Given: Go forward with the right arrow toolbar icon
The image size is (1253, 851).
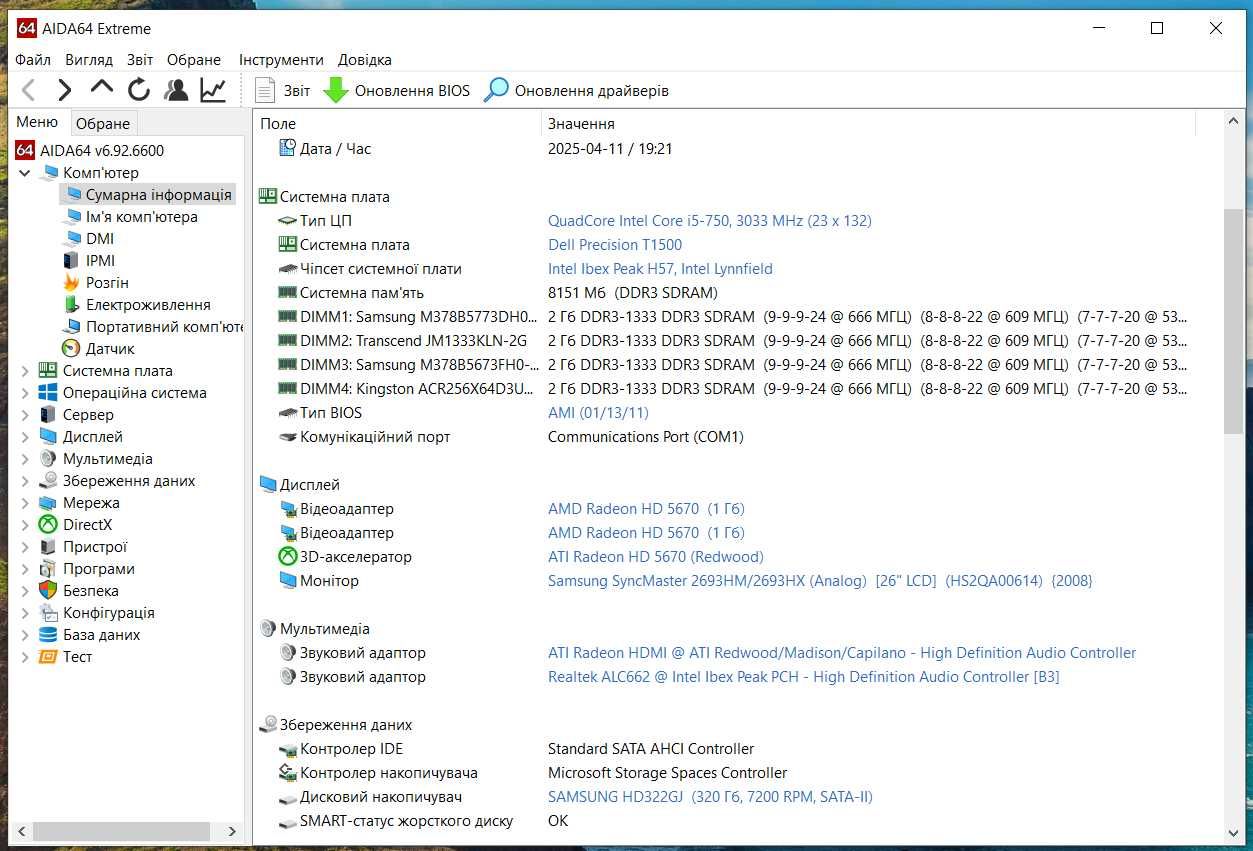Looking at the screenshot, I should pos(65,90).
